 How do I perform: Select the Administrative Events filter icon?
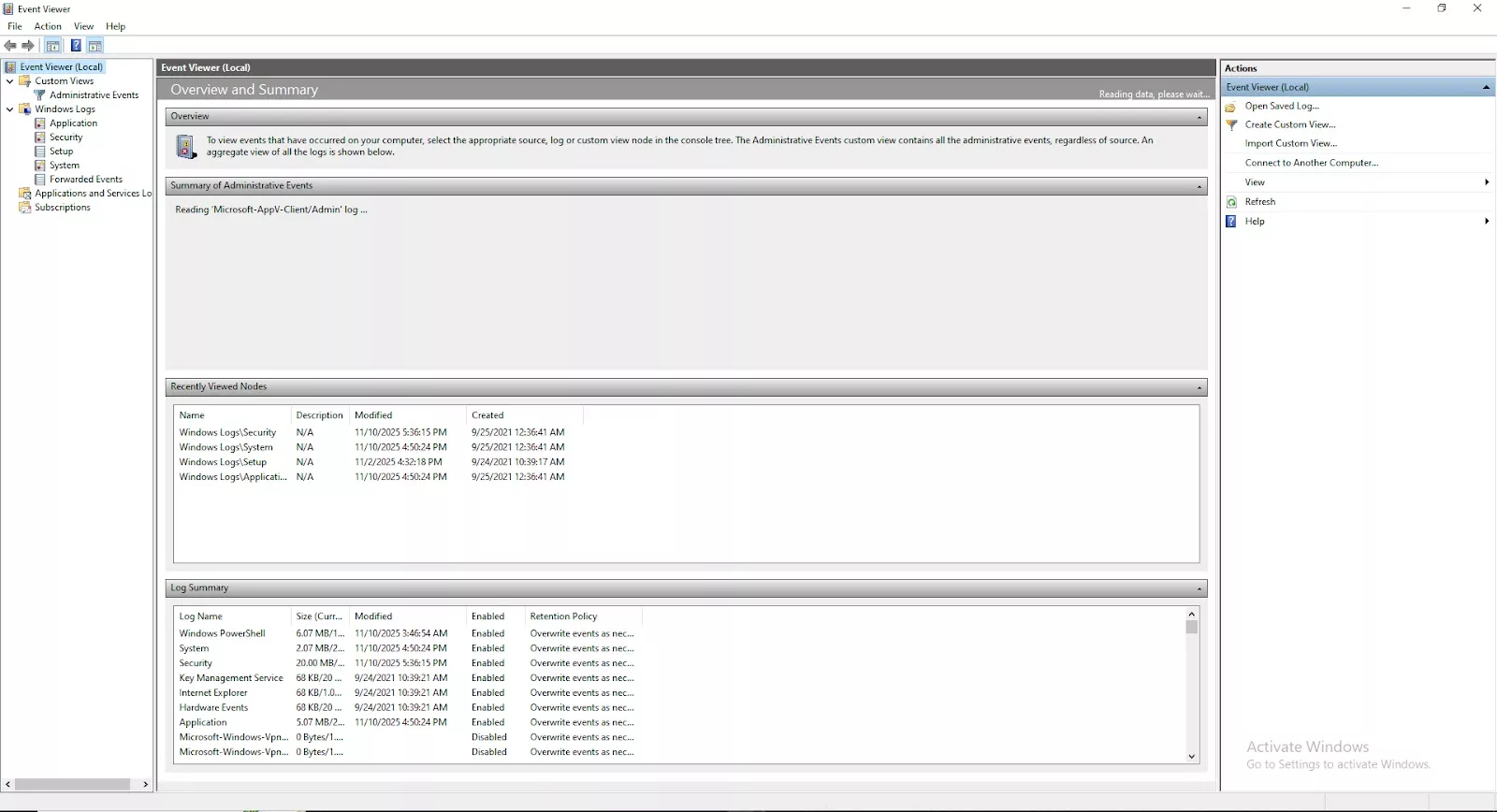pyautogui.click(x=40, y=95)
